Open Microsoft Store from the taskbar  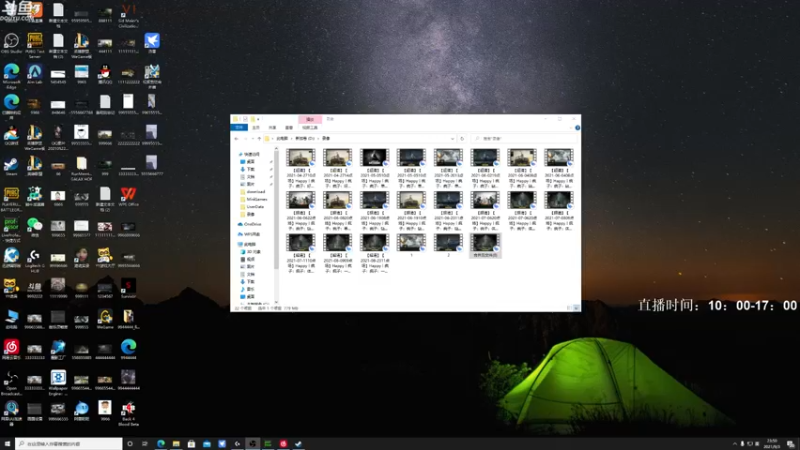(x=191, y=444)
